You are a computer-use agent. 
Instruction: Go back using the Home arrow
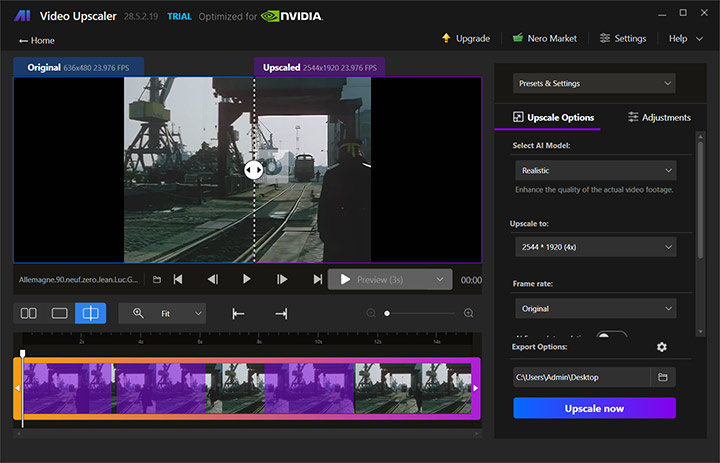point(36,41)
